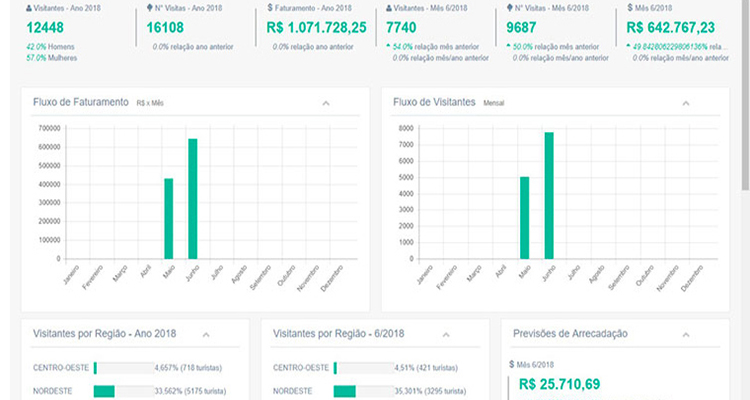Click the 16108 visits total value
This screenshot has width=750, height=400.
tap(165, 27)
